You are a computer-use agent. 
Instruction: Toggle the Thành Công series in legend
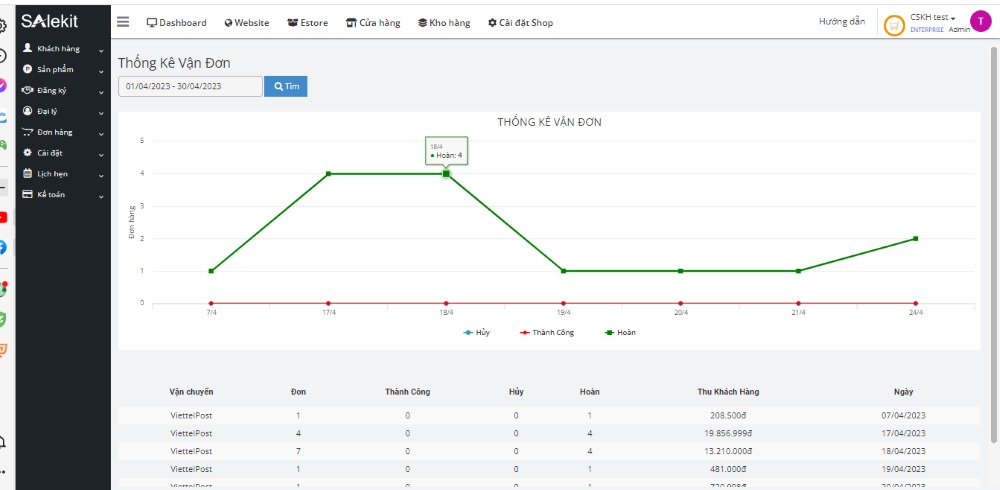coord(547,332)
